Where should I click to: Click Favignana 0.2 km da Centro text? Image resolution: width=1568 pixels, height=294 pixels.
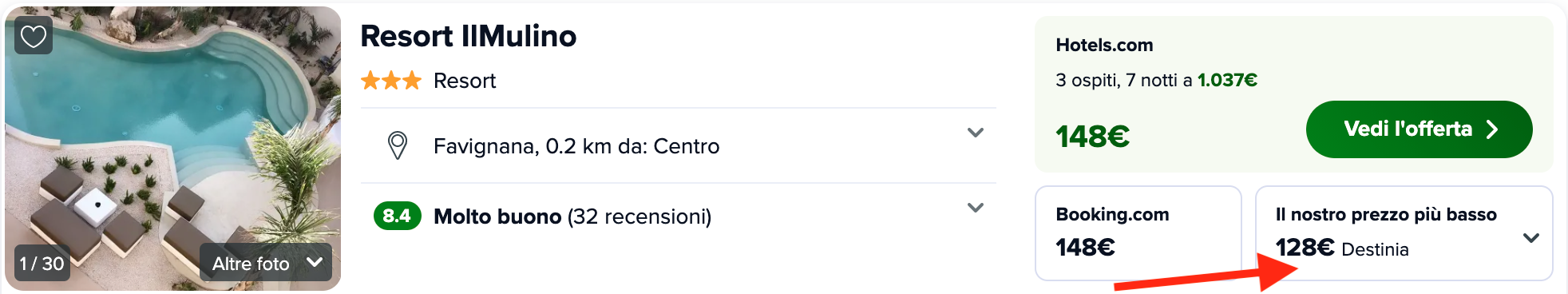(576, 146)
